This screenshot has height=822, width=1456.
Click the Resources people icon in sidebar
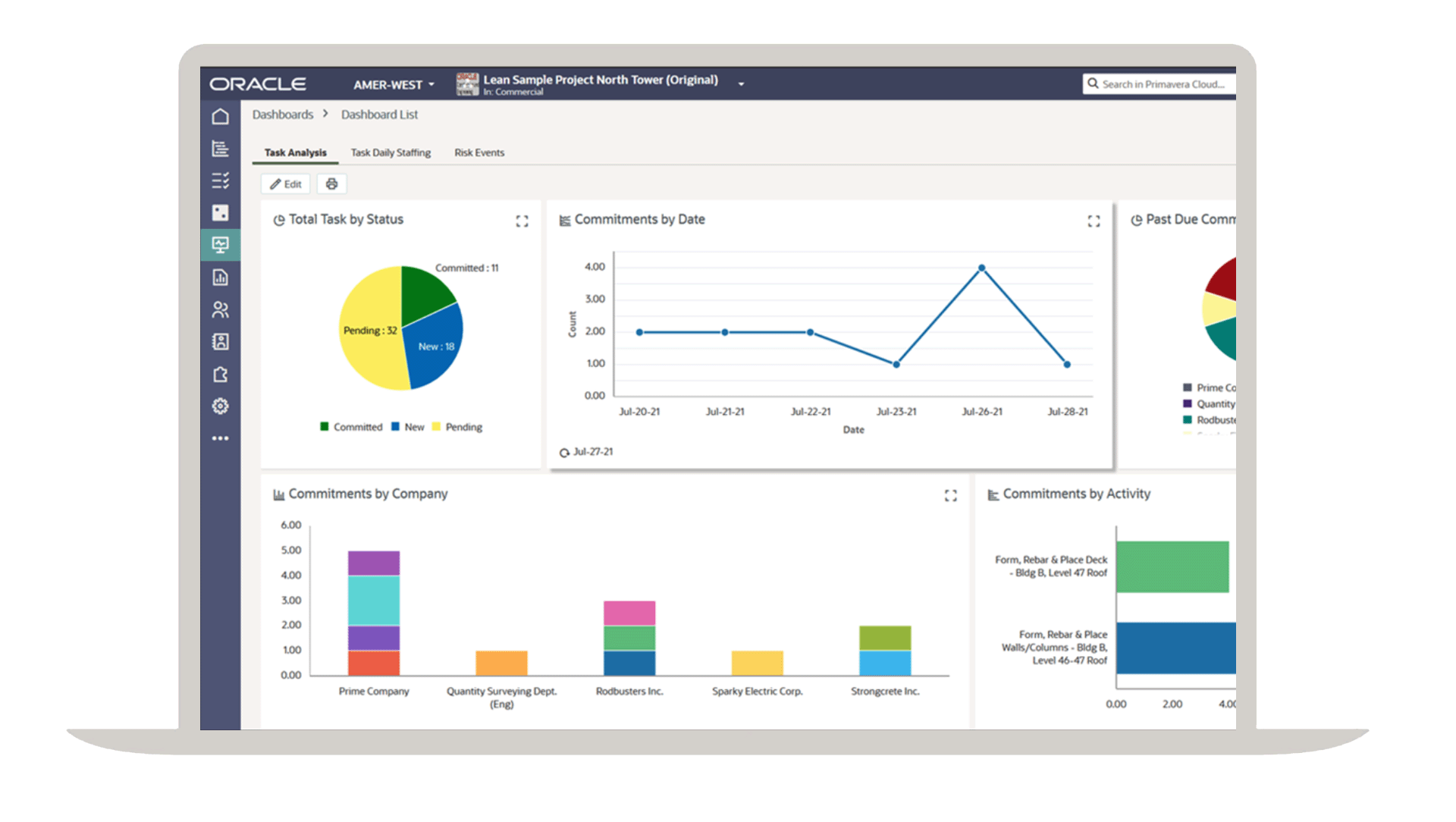coord(220,309)
